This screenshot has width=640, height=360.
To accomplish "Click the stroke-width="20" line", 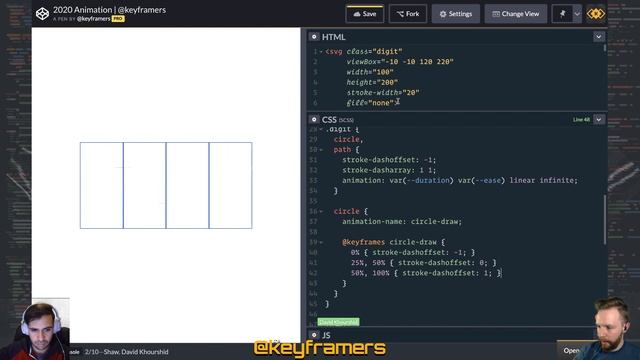I will (x=383, y=93).
